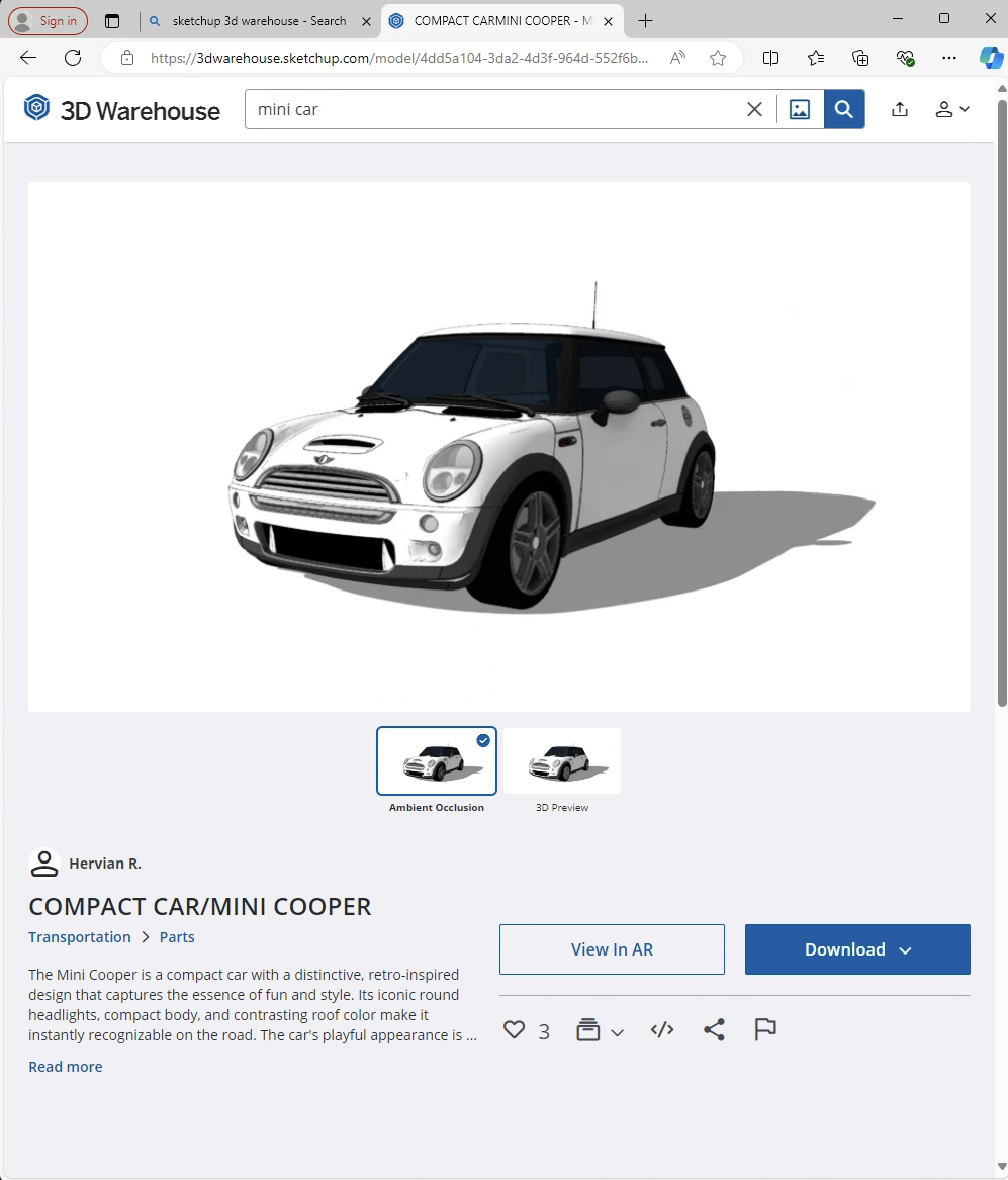Screen dimensions: 1008x1180
Task: Open Hervian R. author profile
Action: pos(105,864)
